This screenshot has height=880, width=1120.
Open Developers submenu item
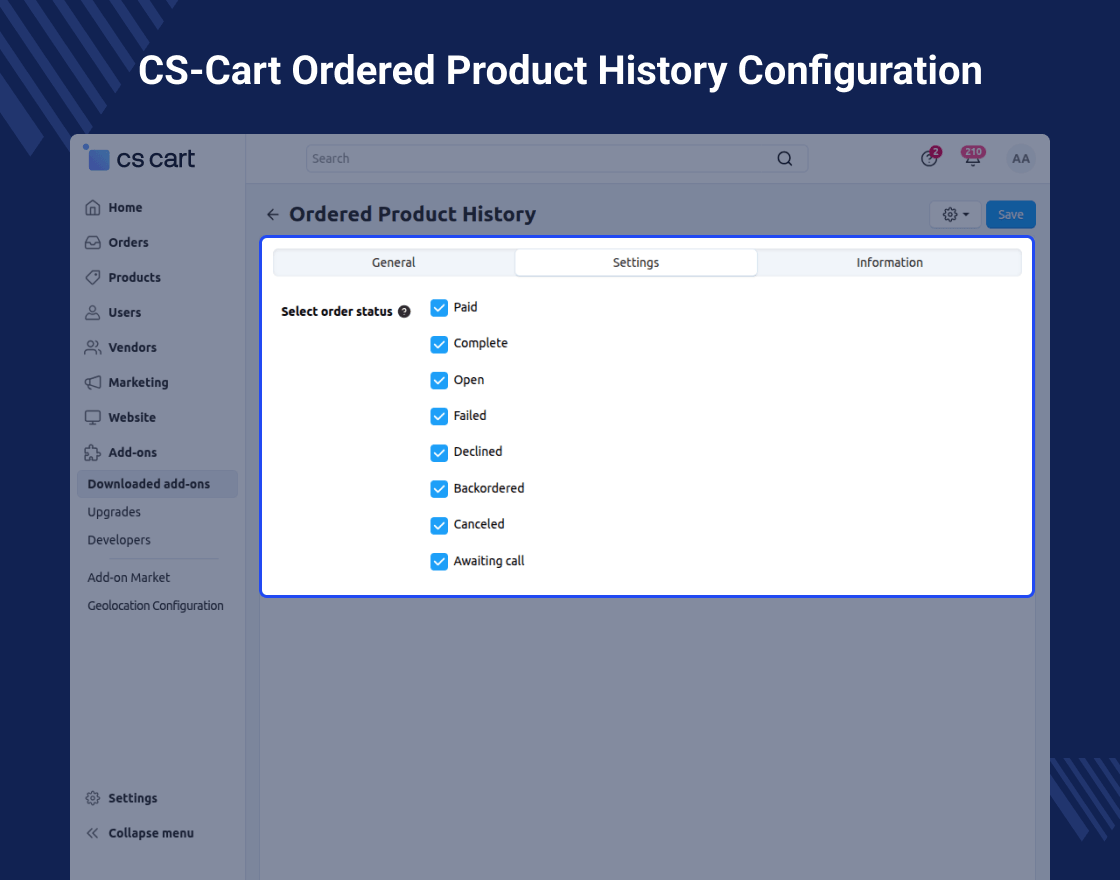(x=119, y=540)
